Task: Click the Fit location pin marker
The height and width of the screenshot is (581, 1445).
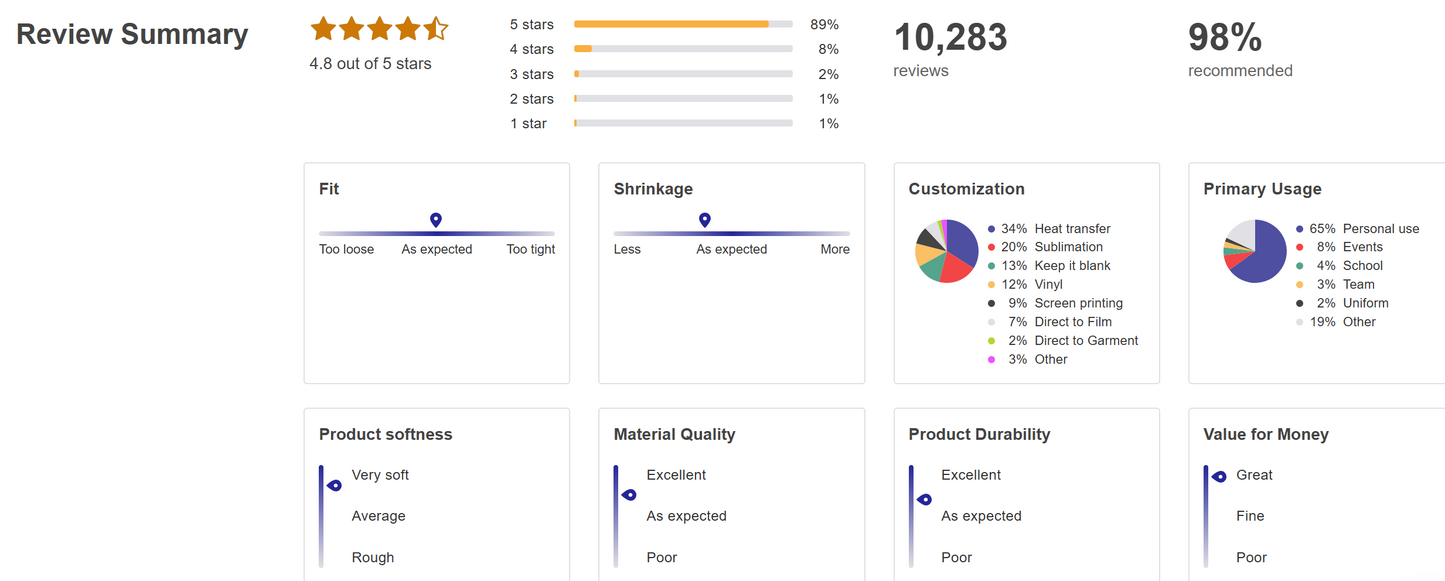Action: coord(435,220)
